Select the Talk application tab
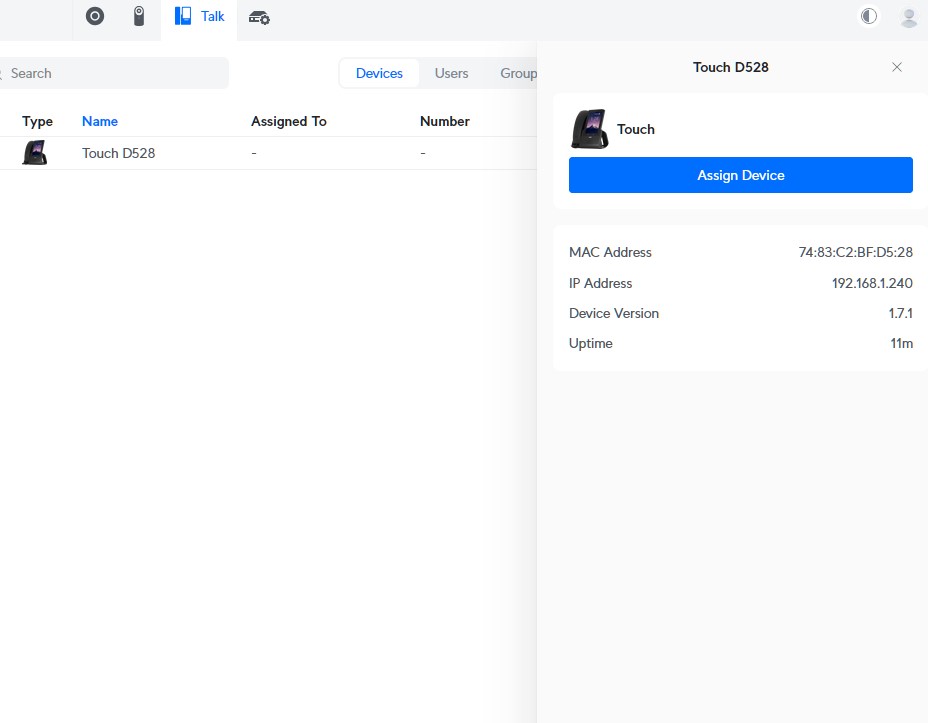The image size is (928, 723). [200, 17]
